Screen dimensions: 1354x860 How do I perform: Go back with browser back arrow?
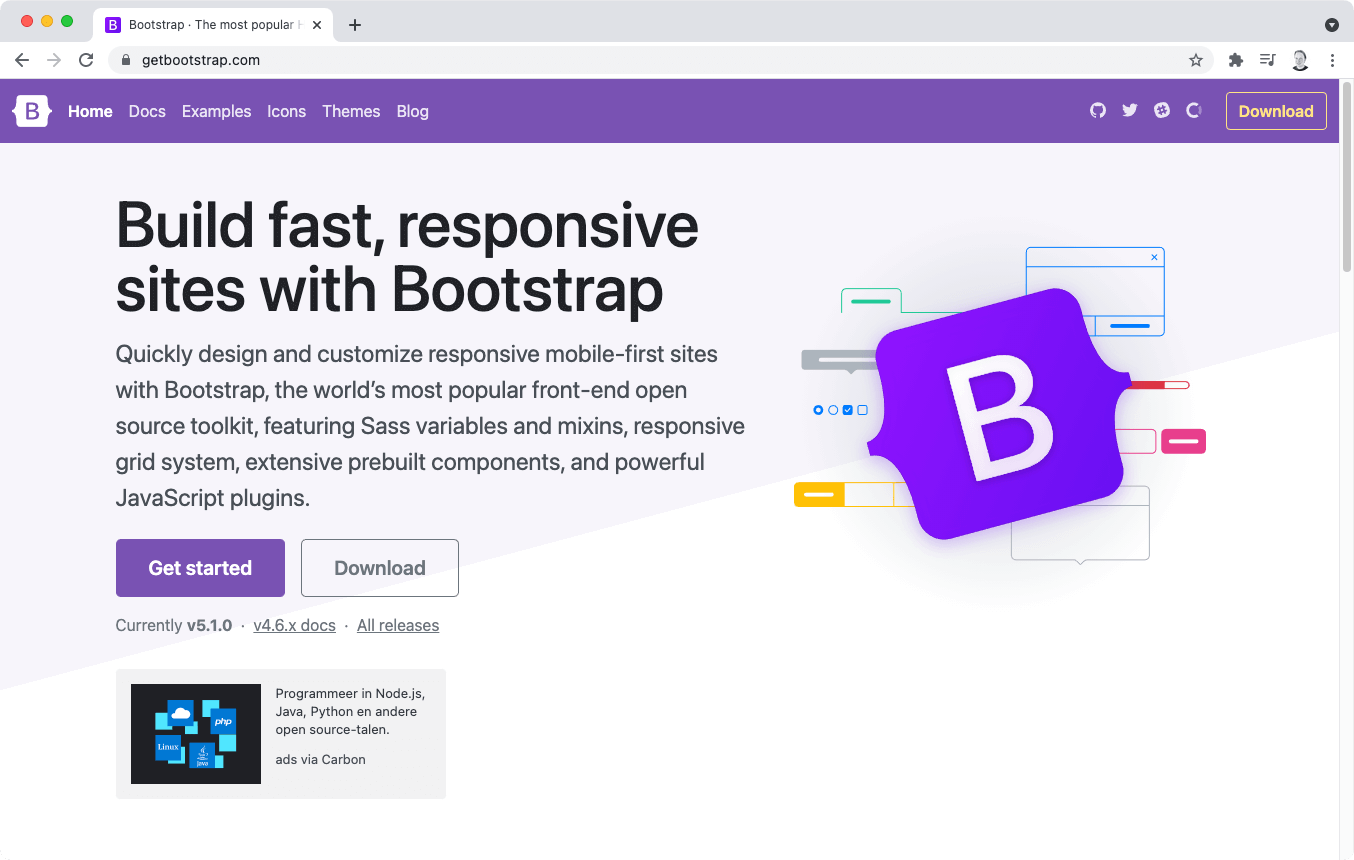point(22,60)
